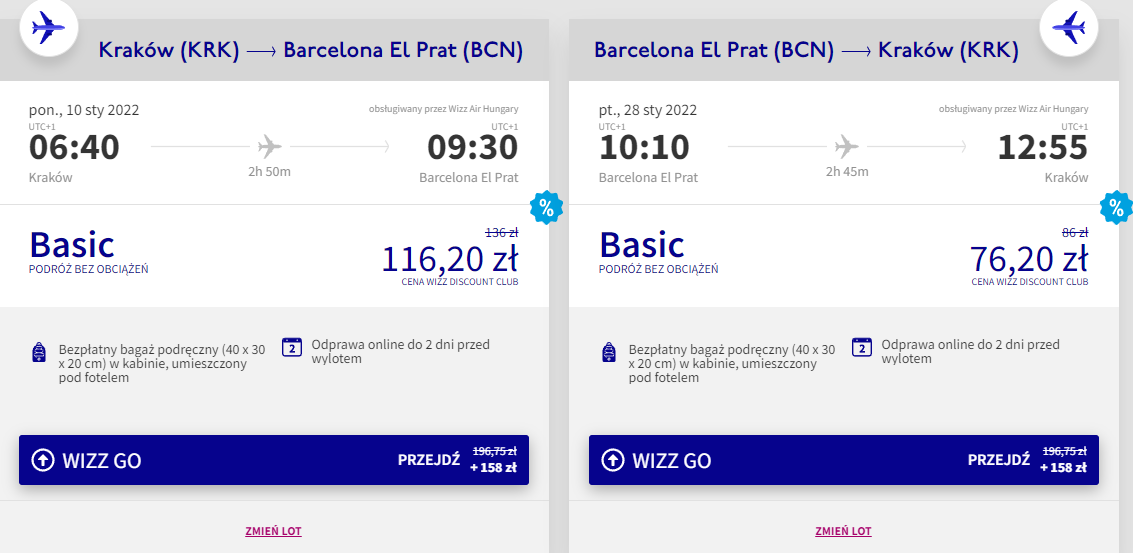Image resolution: width=1133 pixels, height=553 pixels.
Task: Click the backpack baggage icon in outbound card
Action: (39, 352)
